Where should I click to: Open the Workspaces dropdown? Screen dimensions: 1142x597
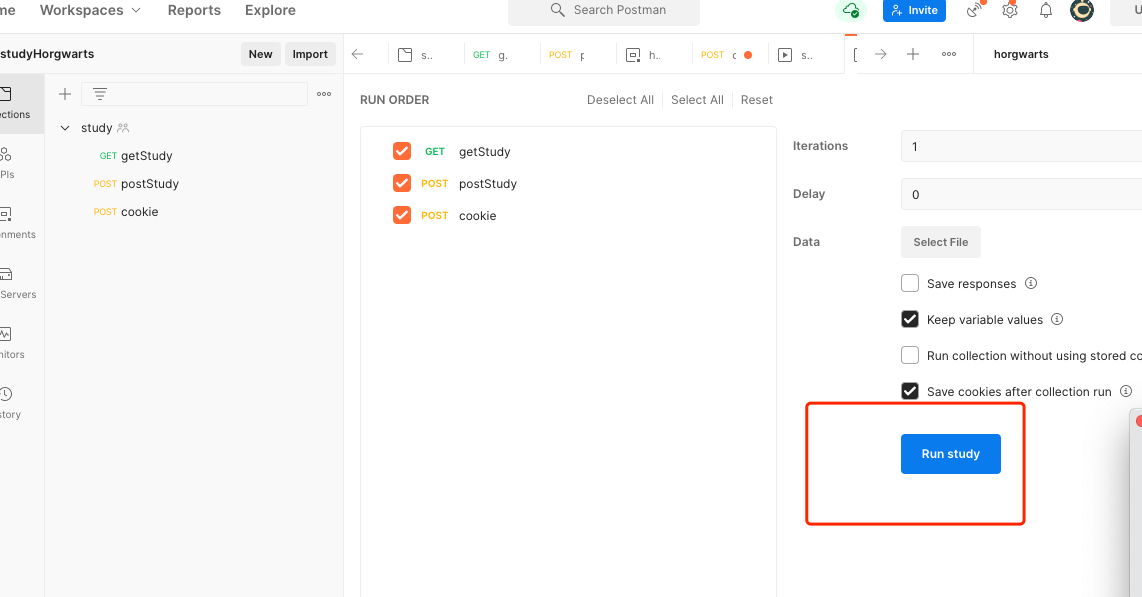tap(90, 10)
